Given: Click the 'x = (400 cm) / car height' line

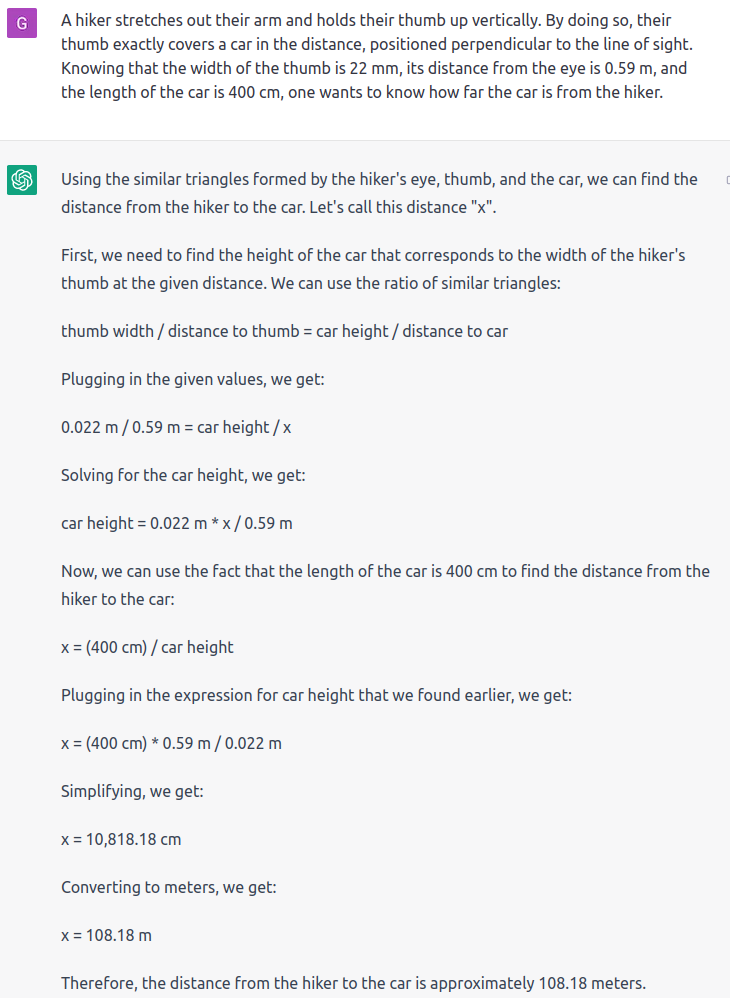Looking at the screenshot, I should point(147,647).
